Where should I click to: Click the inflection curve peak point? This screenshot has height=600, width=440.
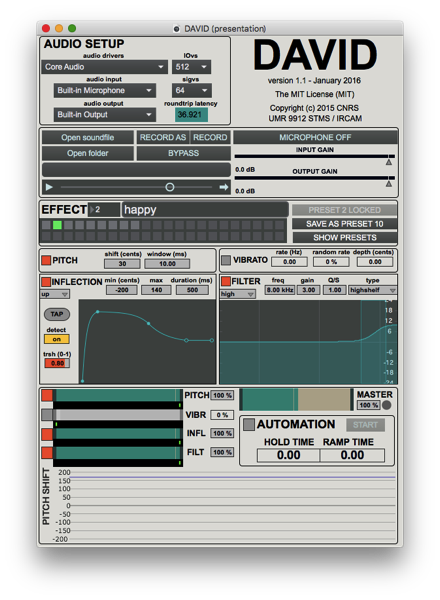[x=98, y=312]
